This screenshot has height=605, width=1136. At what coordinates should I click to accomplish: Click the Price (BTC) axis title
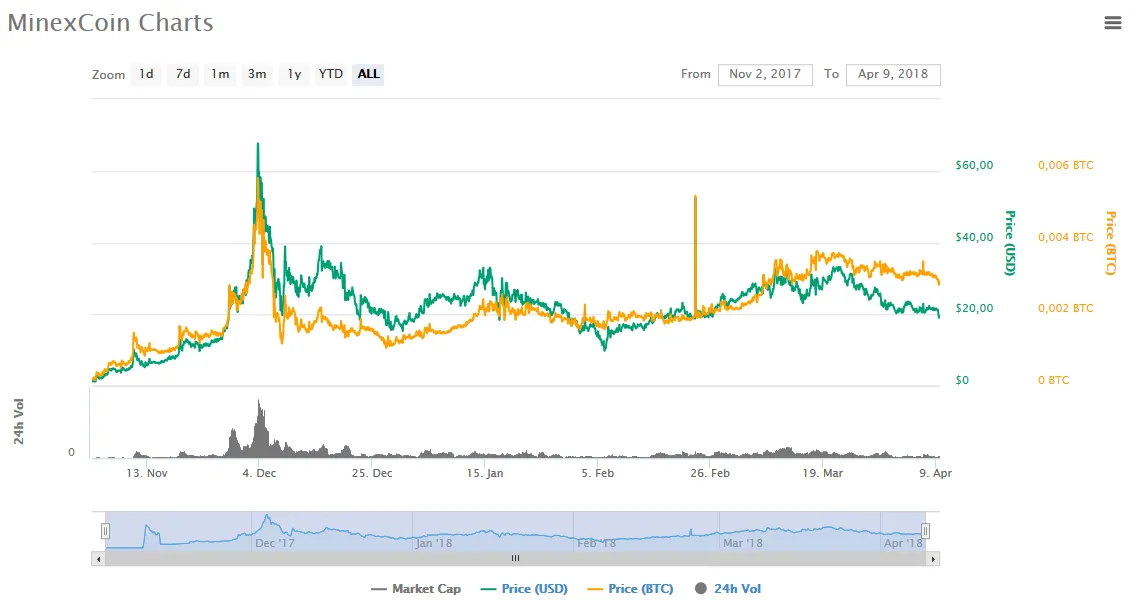[1110, 243]
